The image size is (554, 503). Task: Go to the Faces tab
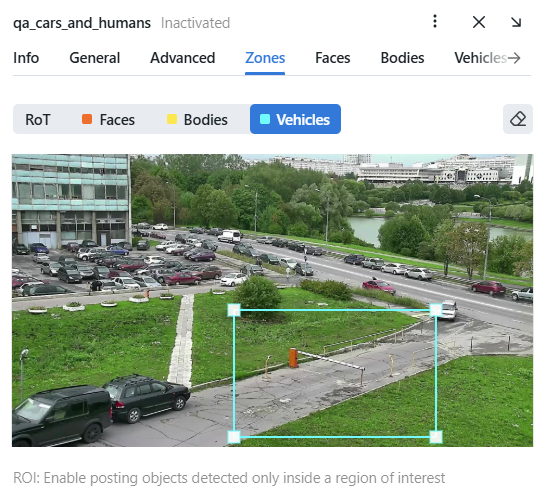[332, 58]
